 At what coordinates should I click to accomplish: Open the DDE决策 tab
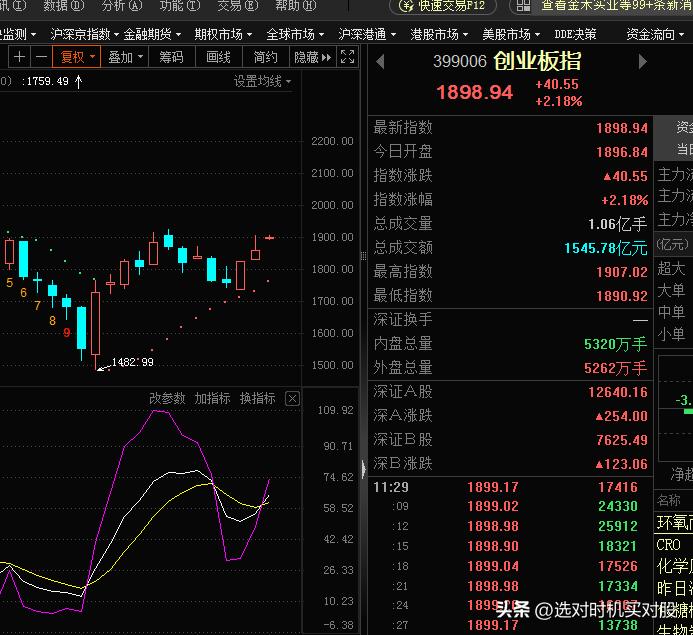[575, 34]
